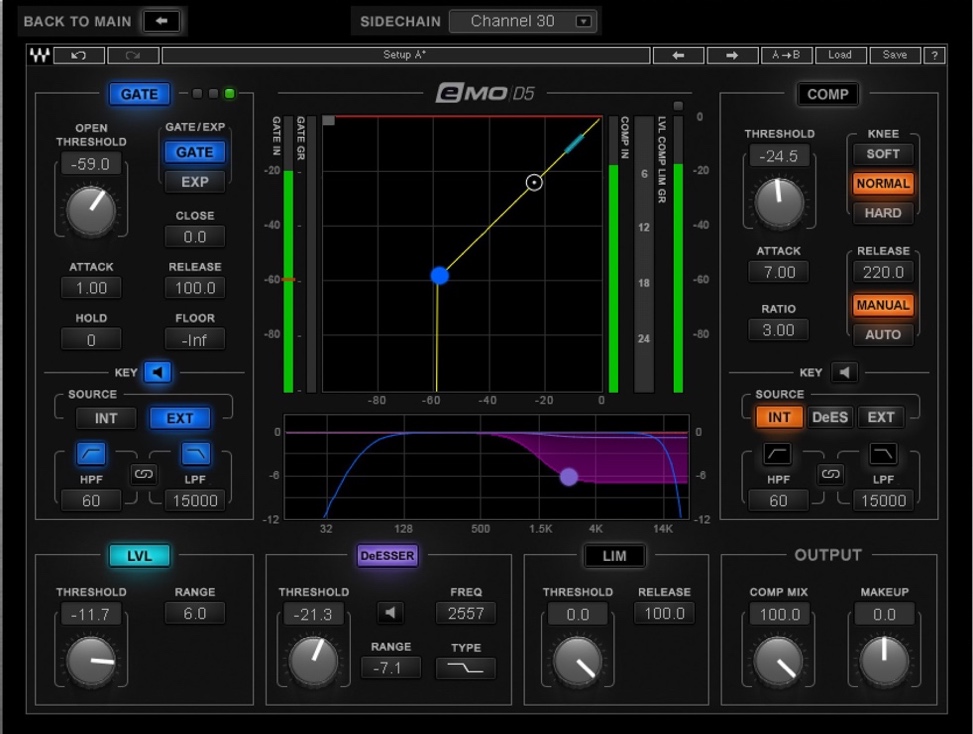Viewport: 973px width, 734px height.
Task: Select EXT source for compressor key
Action: pos(881,418)
